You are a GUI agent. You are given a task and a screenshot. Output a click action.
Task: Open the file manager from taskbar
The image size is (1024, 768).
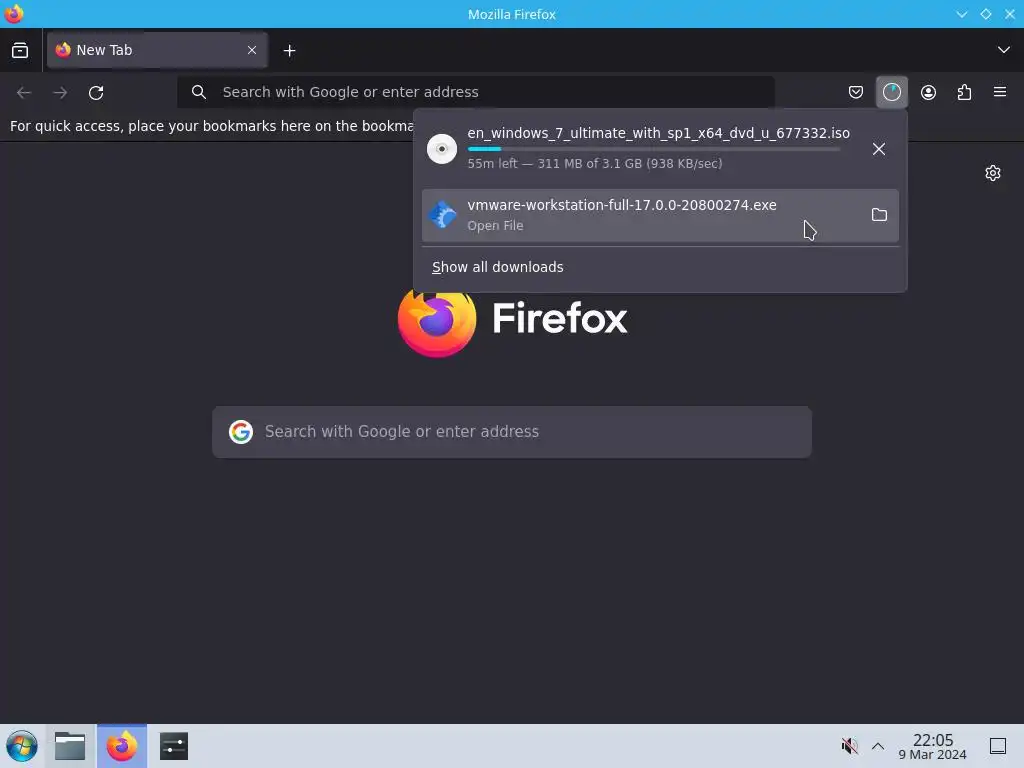[70, 746]
